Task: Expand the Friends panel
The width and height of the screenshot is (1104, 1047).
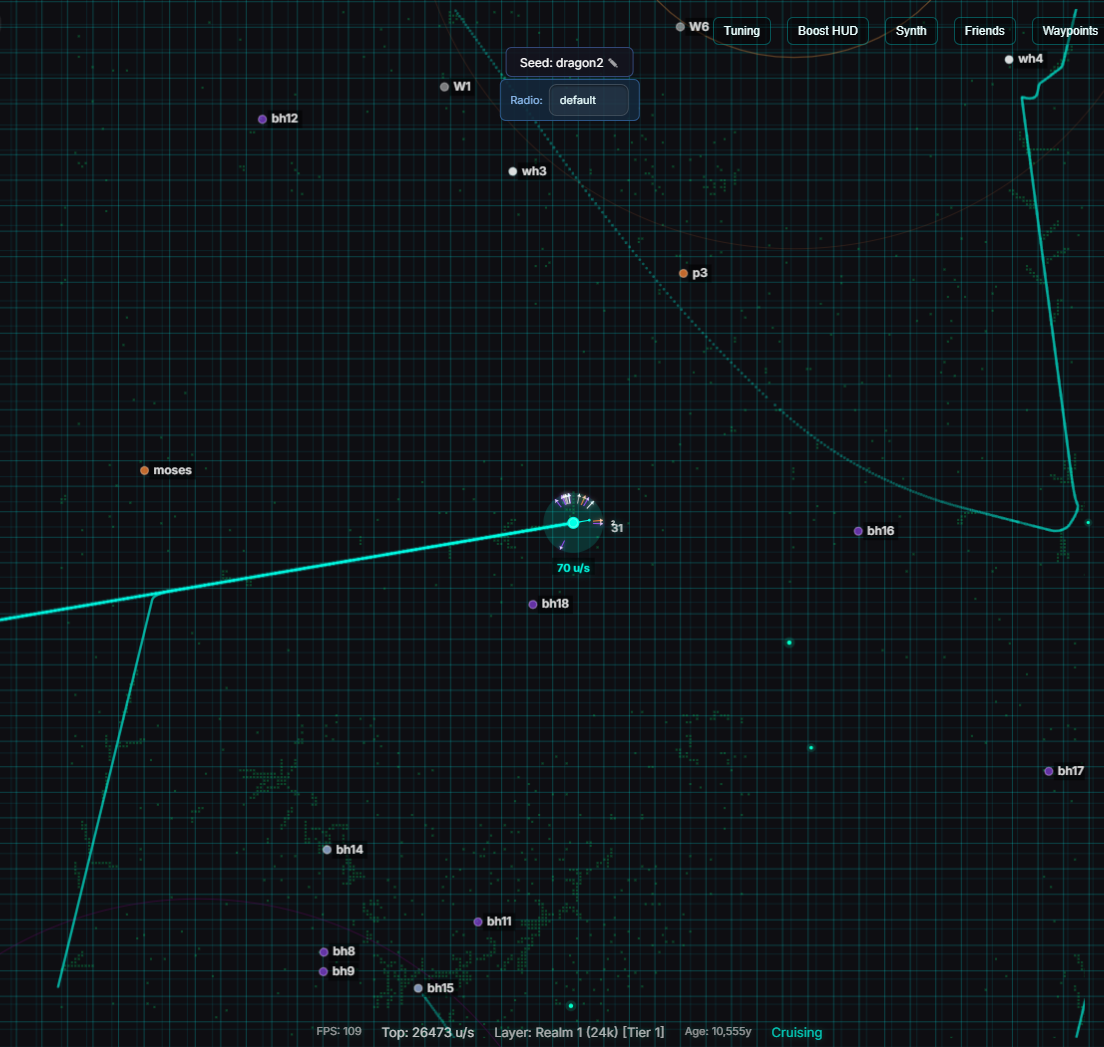Action: point(984,31)
